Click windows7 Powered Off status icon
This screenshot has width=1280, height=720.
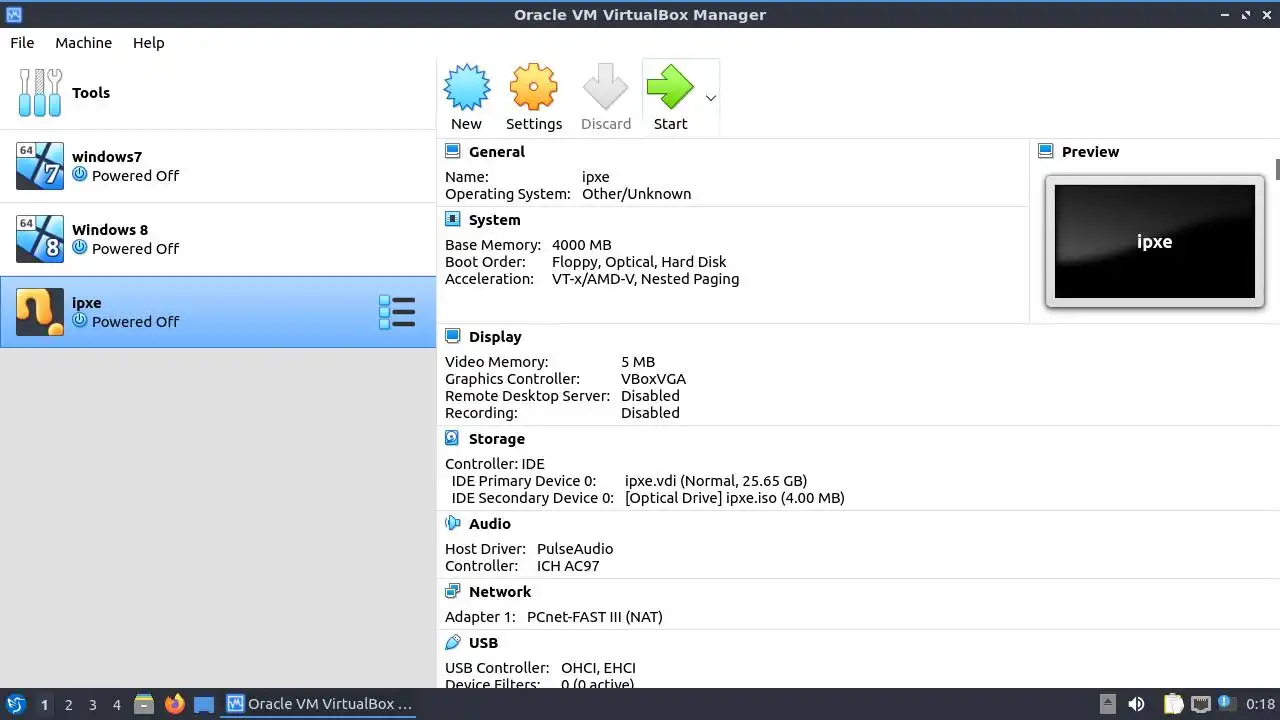(80, 175)
